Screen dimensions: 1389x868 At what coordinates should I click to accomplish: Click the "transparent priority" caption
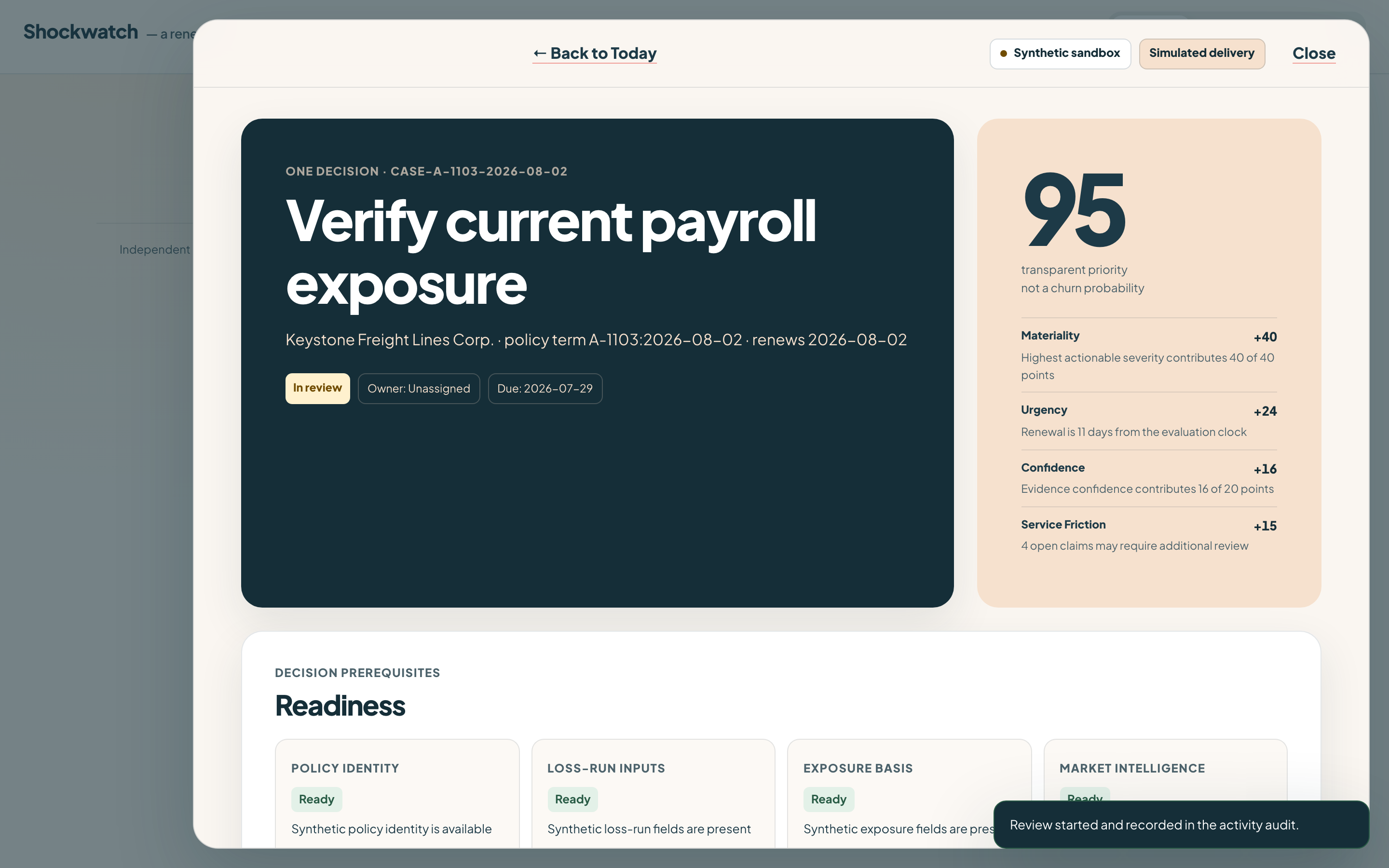tap(1074, 270)
